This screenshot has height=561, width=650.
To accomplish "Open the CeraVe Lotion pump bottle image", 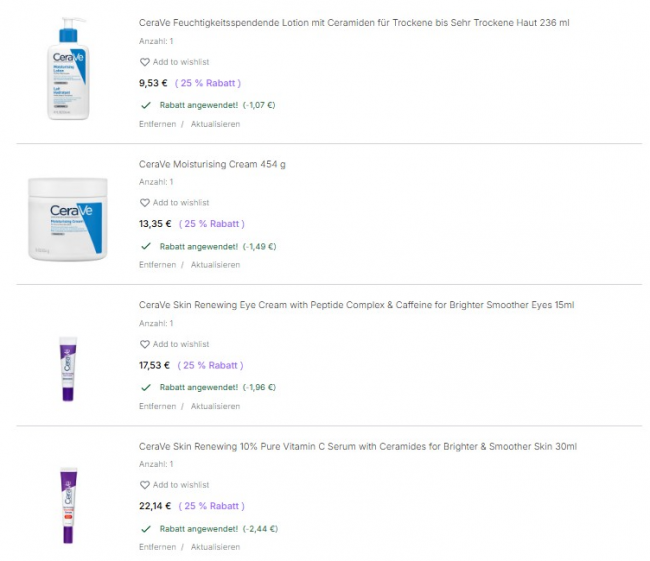I will click(x=68, y=68).
